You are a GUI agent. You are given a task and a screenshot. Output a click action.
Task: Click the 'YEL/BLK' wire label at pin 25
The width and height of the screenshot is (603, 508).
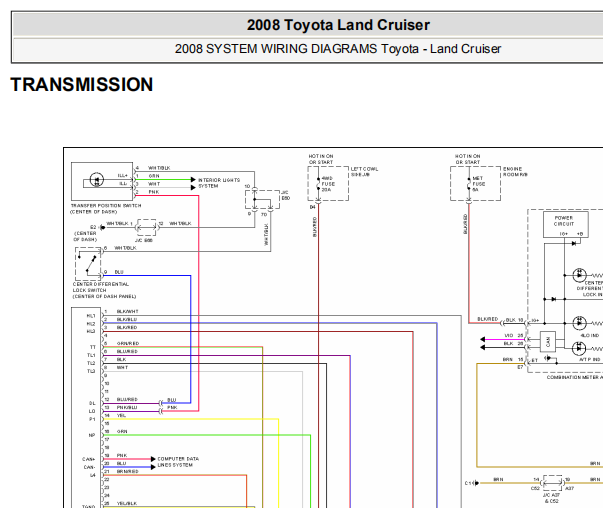(x=127, y=503)
